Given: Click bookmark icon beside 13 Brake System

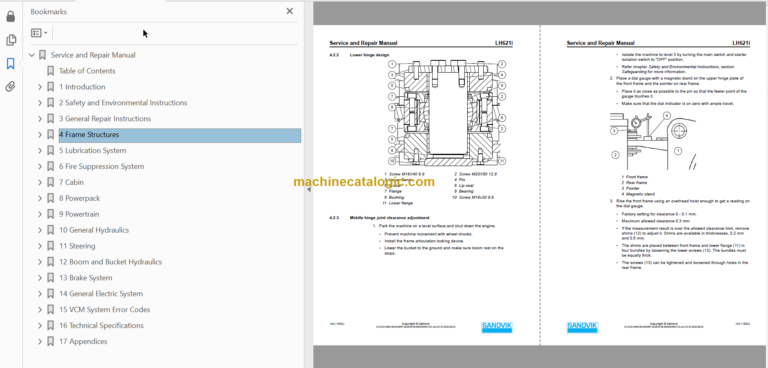Looking at the screenshot, I should point(50,278).
